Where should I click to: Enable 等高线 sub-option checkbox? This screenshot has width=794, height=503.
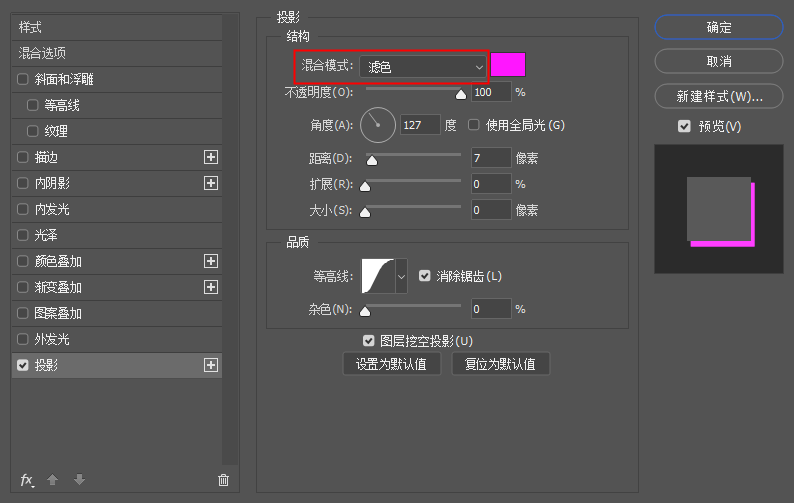[x=32, y=105]
